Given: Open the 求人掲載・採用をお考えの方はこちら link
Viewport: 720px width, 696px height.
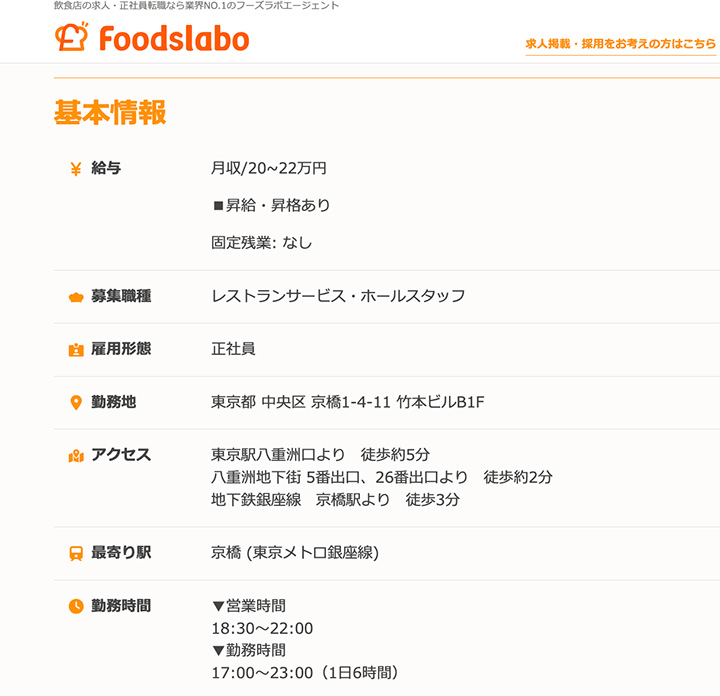Looking at the screenshot, I should [620, 44].
